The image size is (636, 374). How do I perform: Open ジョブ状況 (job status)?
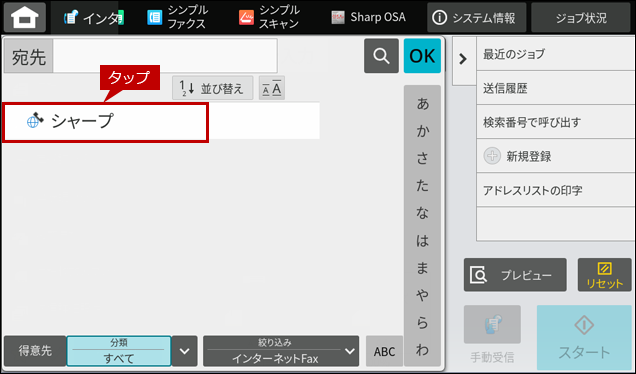coord(581,17)
